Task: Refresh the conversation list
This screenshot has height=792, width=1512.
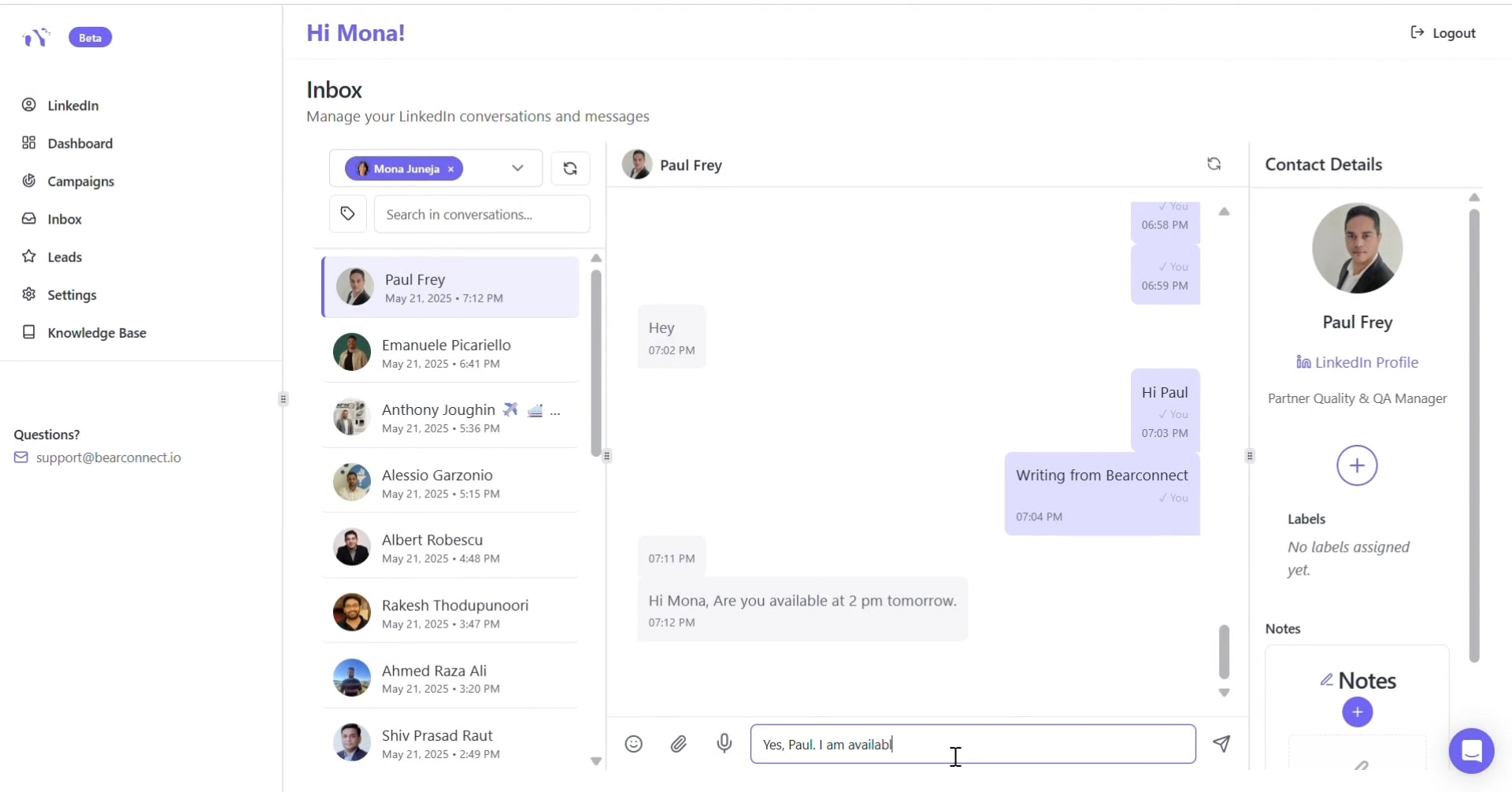Action: pos(570,168)
